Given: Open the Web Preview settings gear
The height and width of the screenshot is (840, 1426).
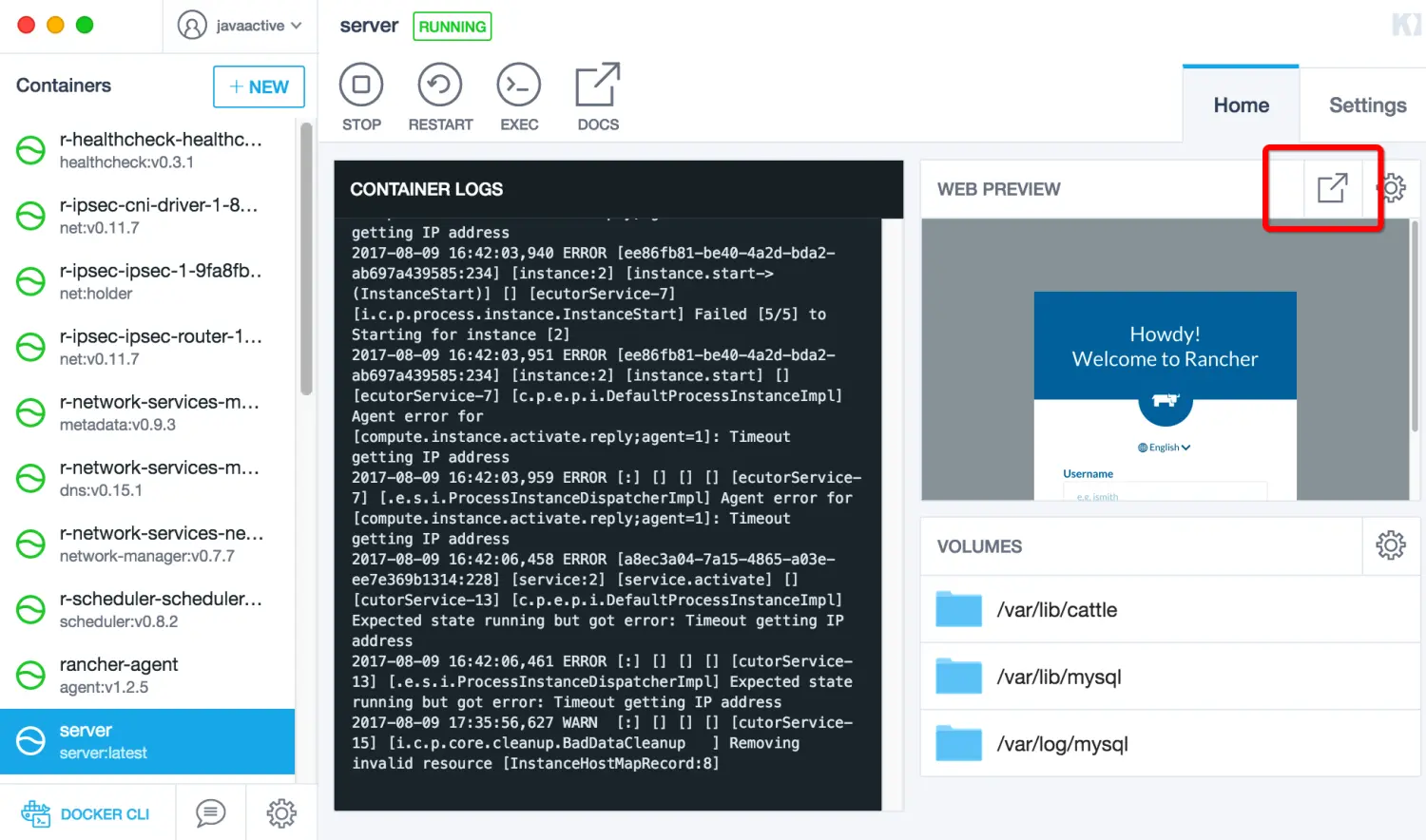Looking at the screenshot, I should [1393, 188].
